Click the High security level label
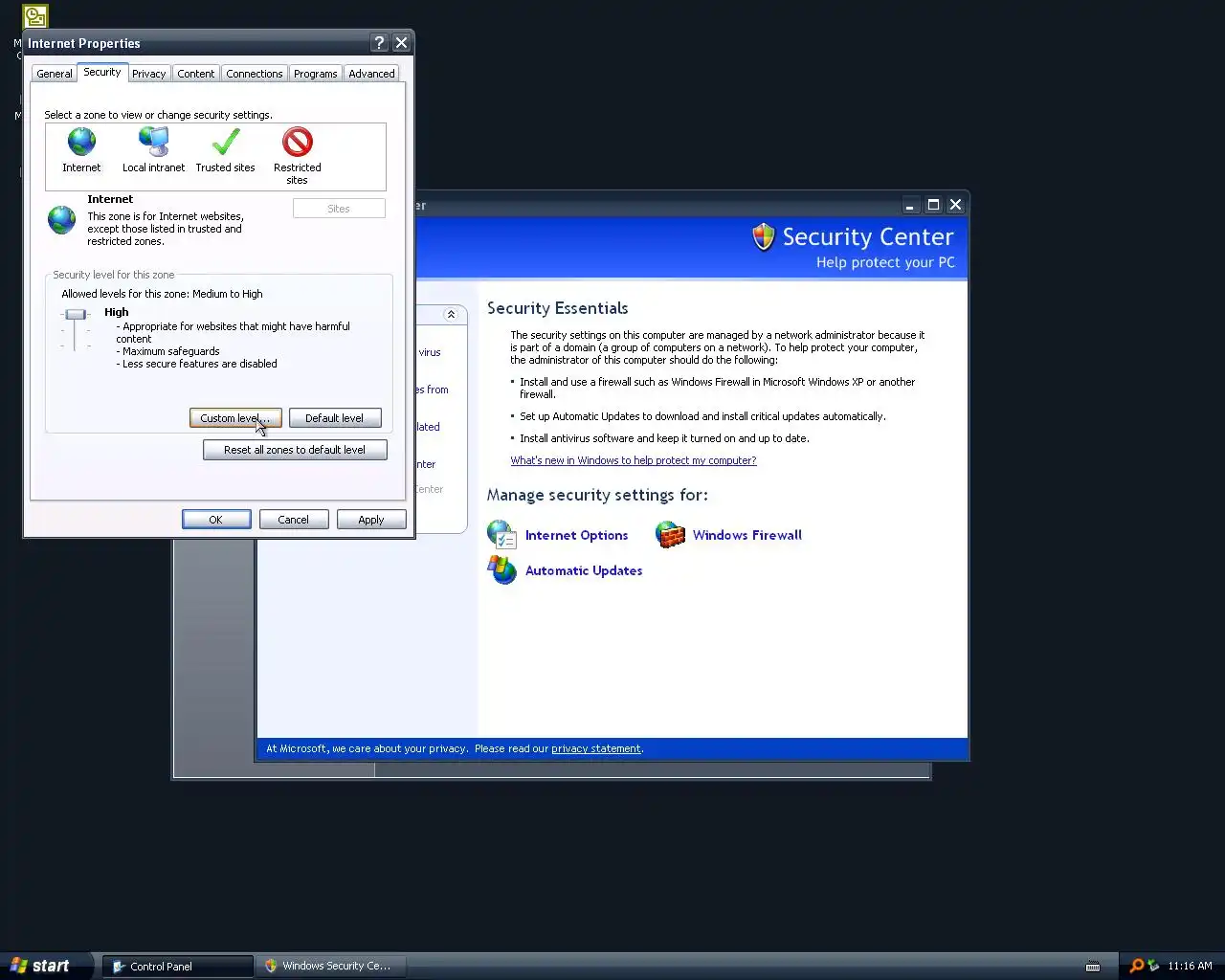 pyautogui.click(x=117, y=312)
